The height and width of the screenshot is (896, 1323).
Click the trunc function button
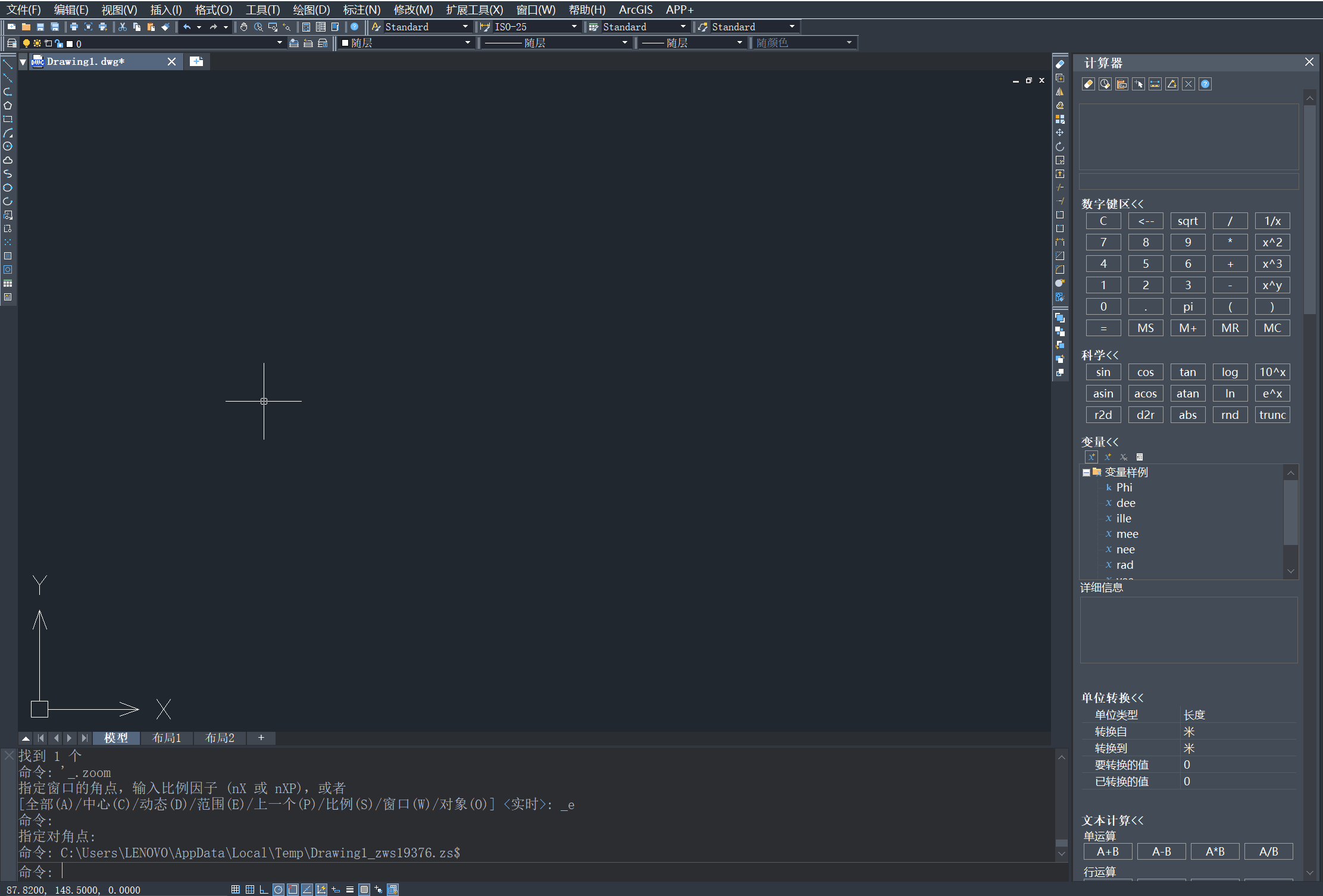tap(1272, 415)
